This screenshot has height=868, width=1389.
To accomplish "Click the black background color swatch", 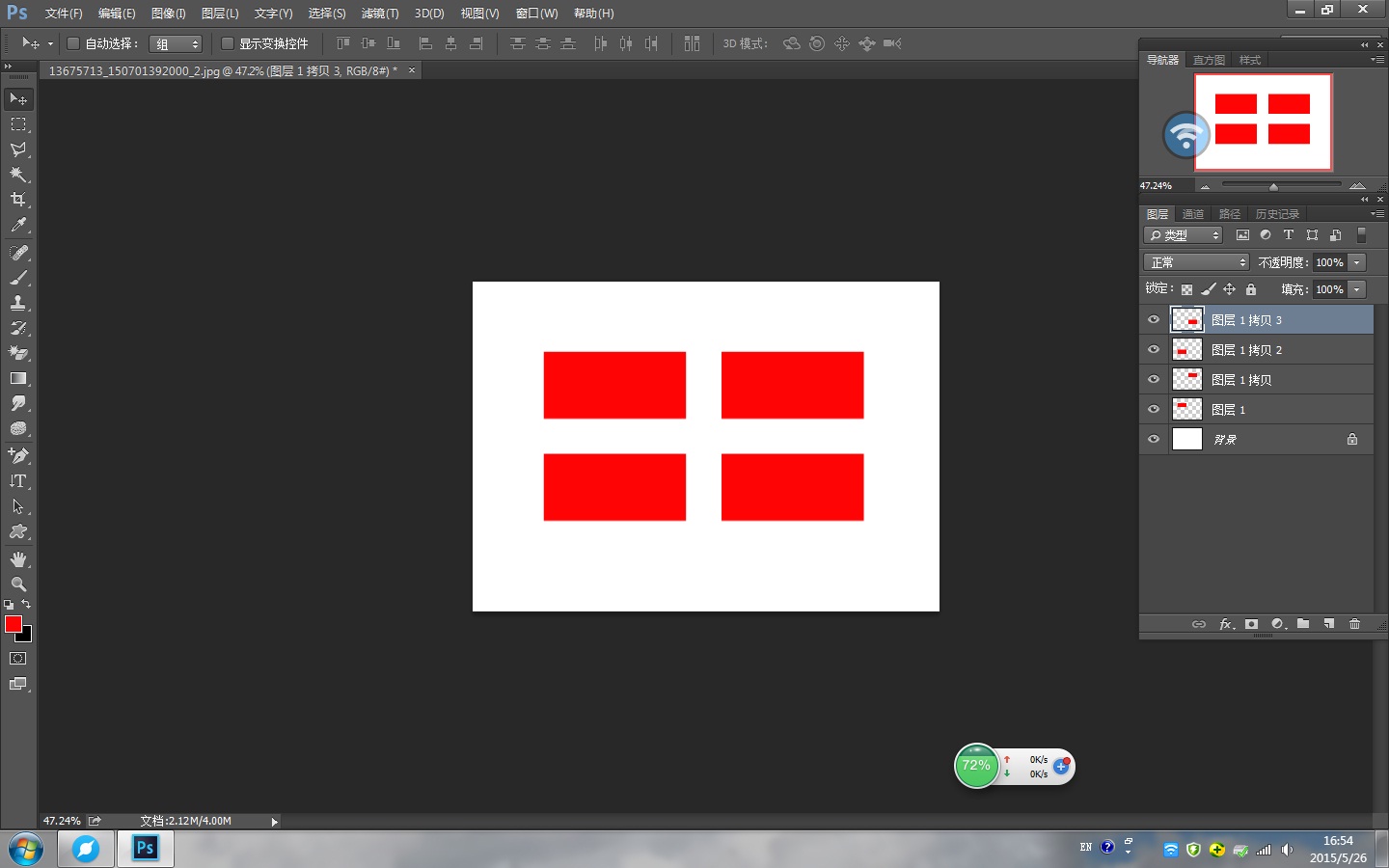I will [x=26, y=636].
